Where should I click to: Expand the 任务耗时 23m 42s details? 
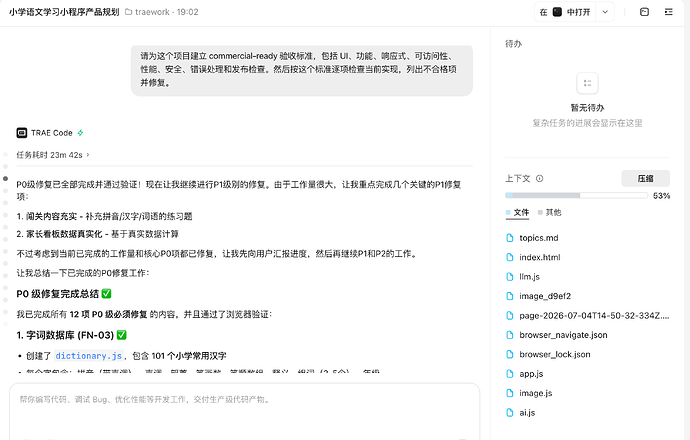(x=53, y=155)
